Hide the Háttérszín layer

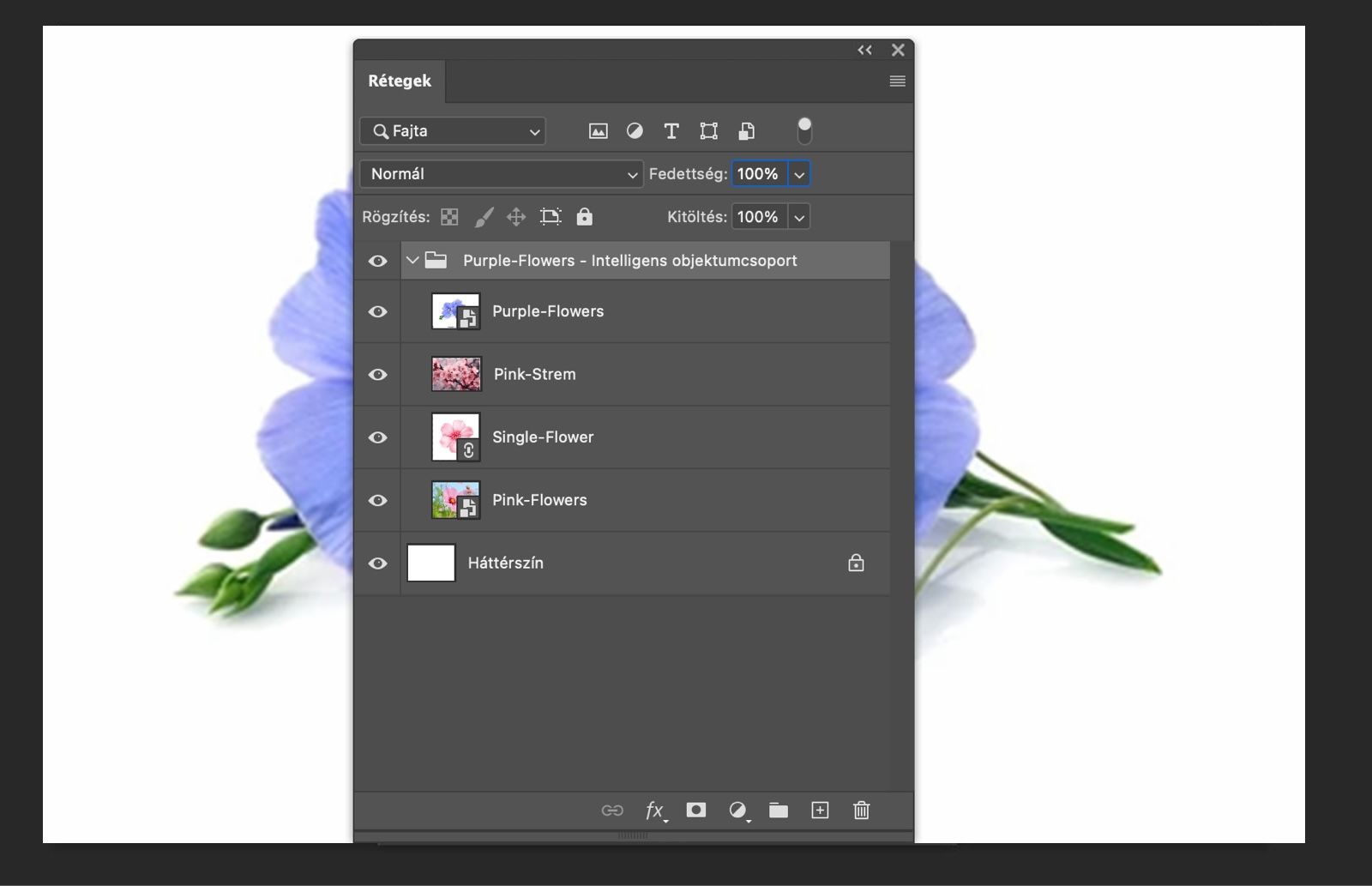[377, 564]
